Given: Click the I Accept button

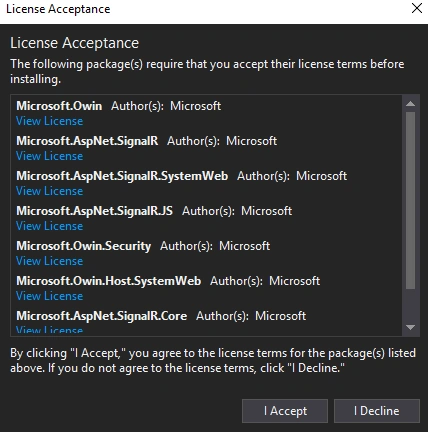Looking at the screenshot, I should point(285,411).
